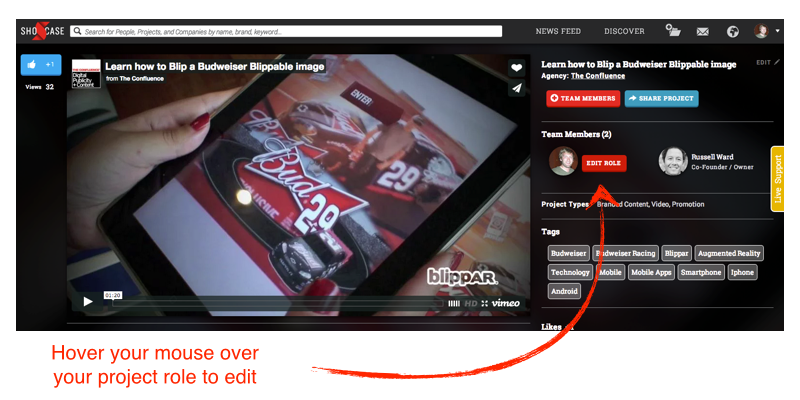This screenshot has height=400, width=800.
Task: Click the Edit pencil link
Action: (x=768, y=63)
